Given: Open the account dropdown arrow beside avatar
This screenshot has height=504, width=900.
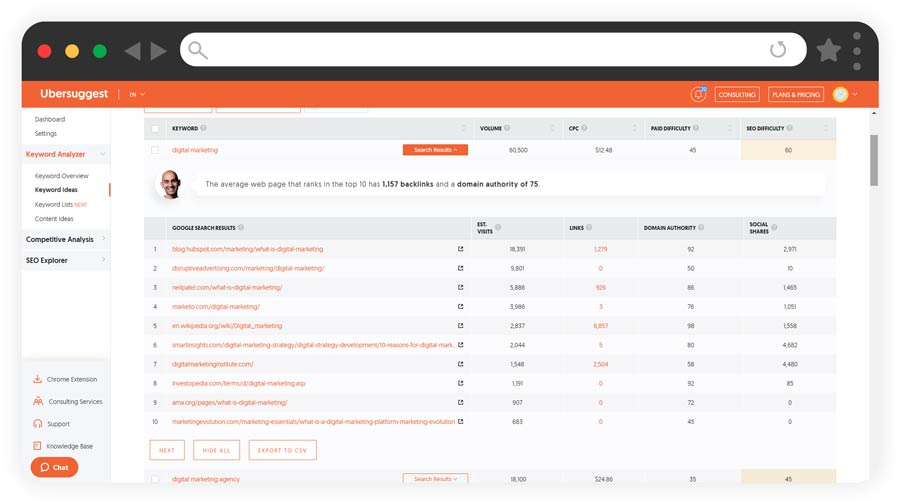Looking at the screenshot, I should pyautogui.click(x=855, y=94).
